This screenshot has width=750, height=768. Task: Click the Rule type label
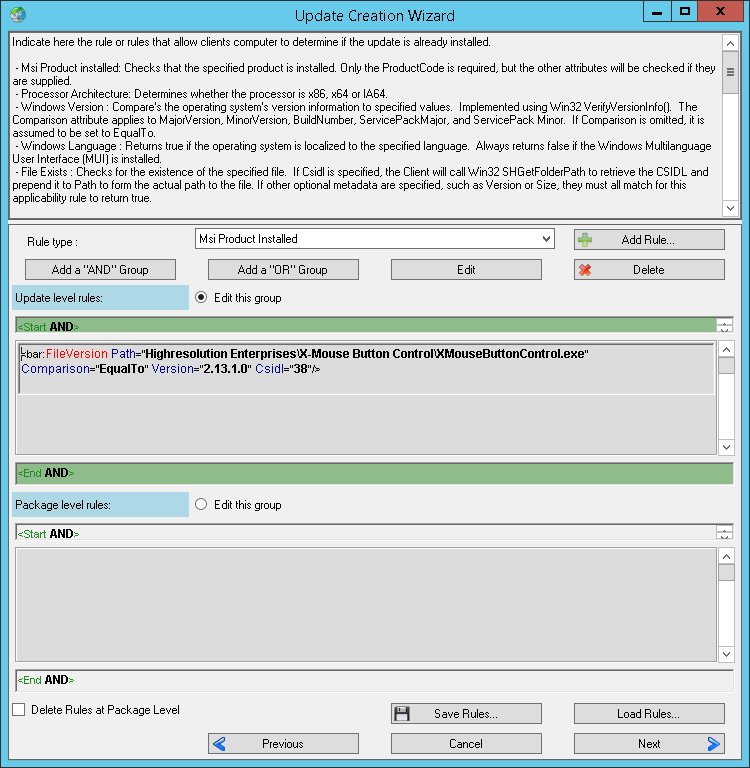[52, 242]
